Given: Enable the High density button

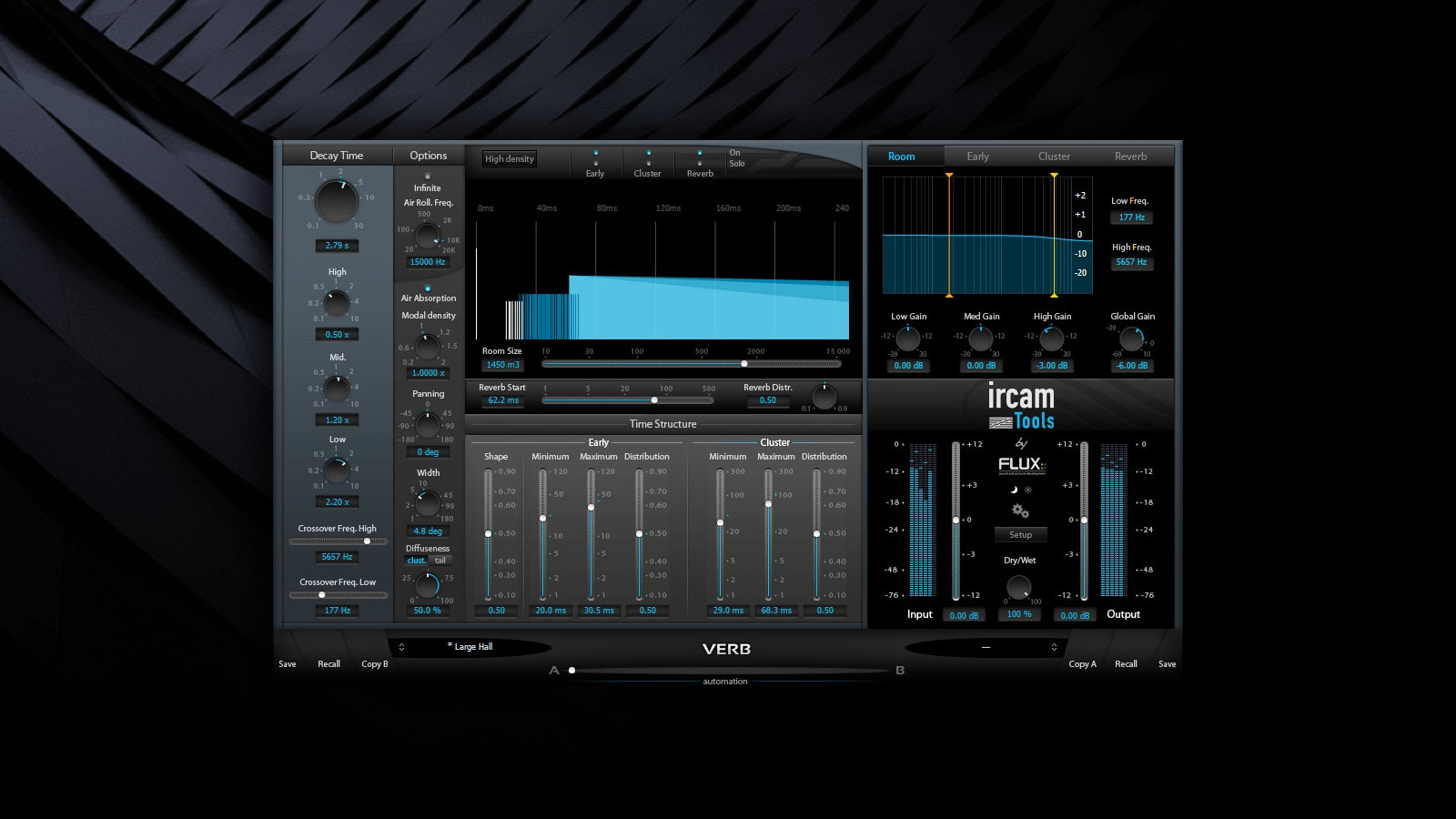Looking at the screenshot, I should coord(510,158).
